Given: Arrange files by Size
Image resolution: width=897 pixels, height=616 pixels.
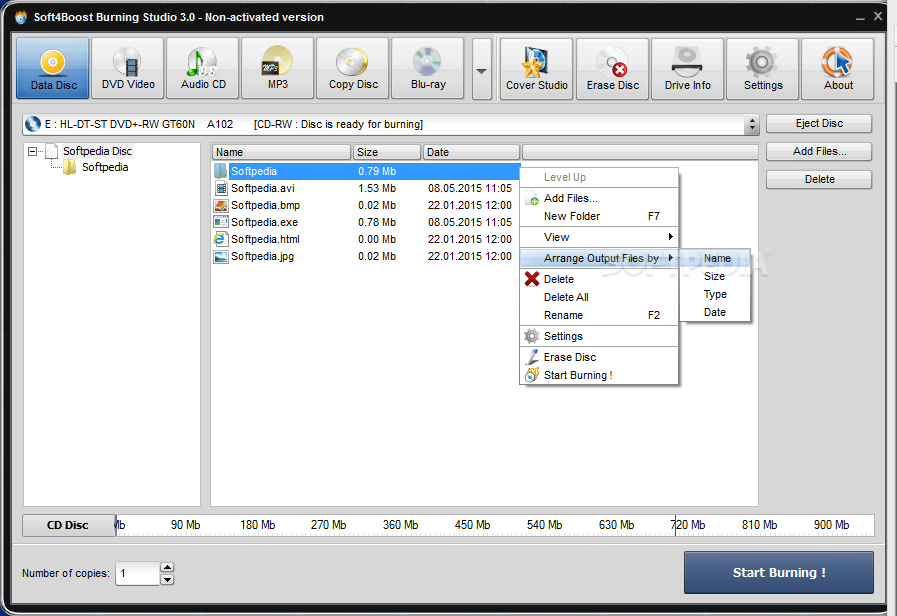Looking at the screenshot, I should coord(715,276).
